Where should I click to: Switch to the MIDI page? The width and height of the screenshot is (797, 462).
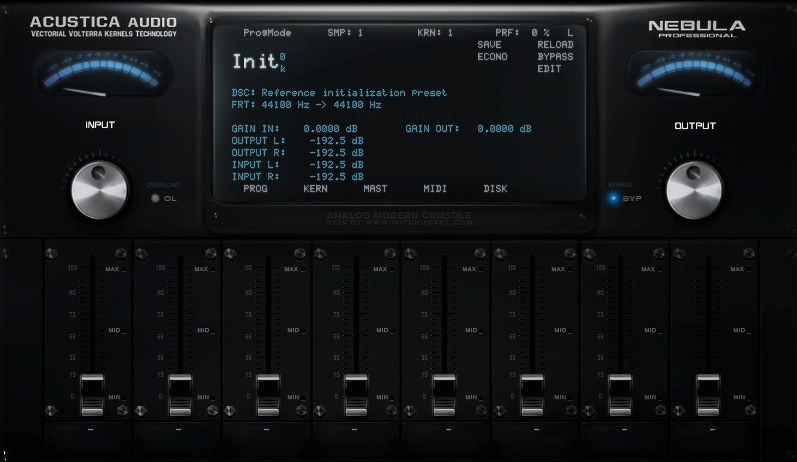[x=435, y=189]
